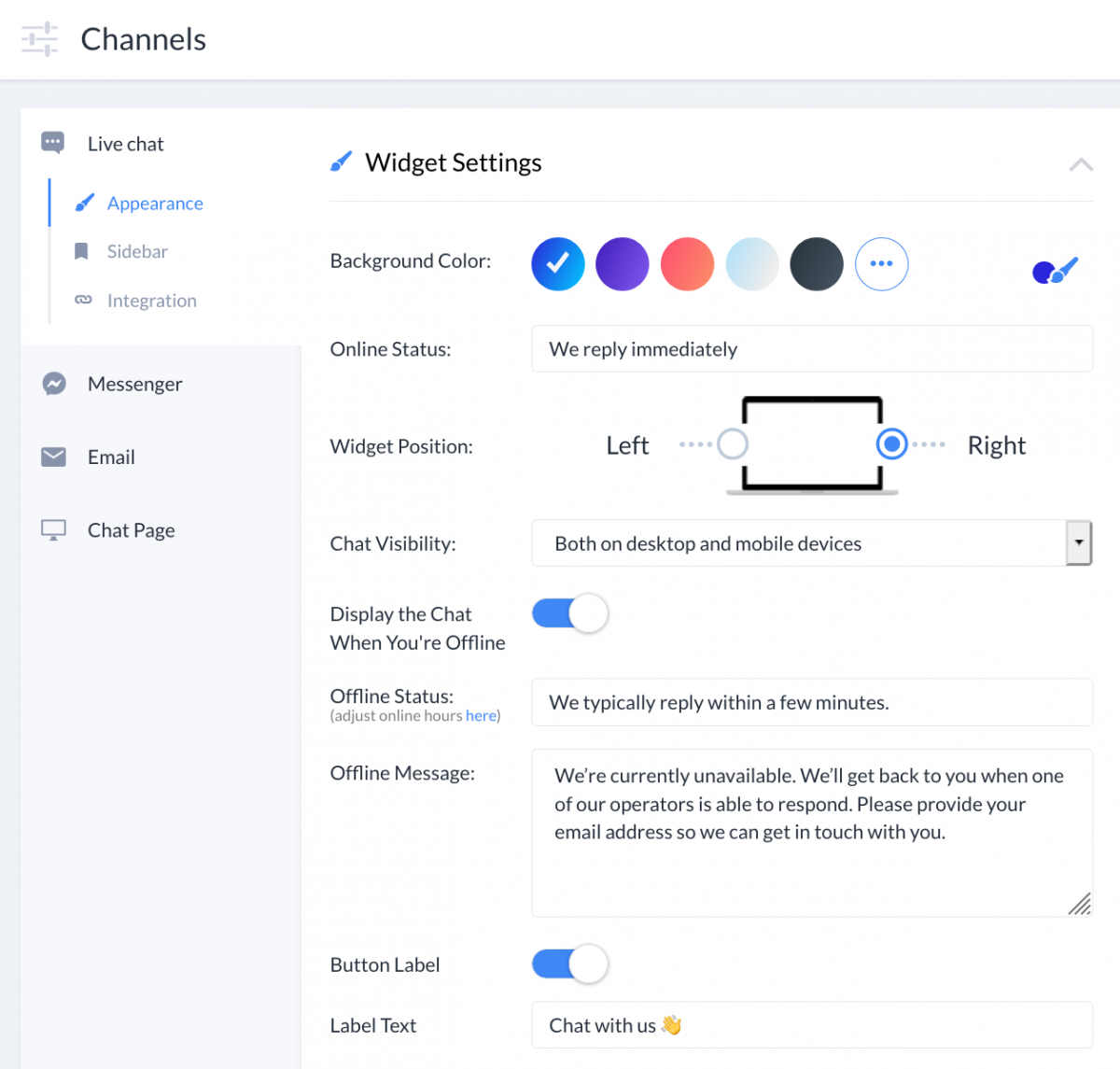Screen dimensions: 1120x1069
Task: Select the Email channel
Action: 111,457
